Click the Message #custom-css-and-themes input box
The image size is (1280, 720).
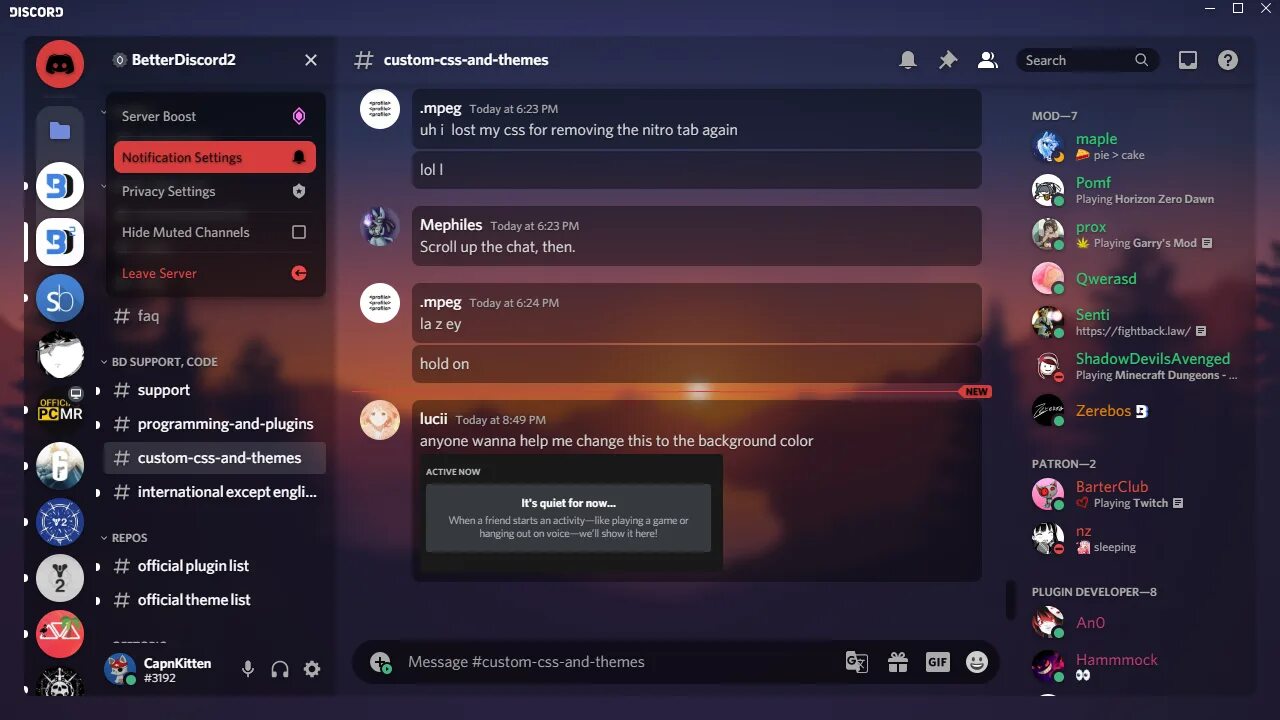pos(620,662)
